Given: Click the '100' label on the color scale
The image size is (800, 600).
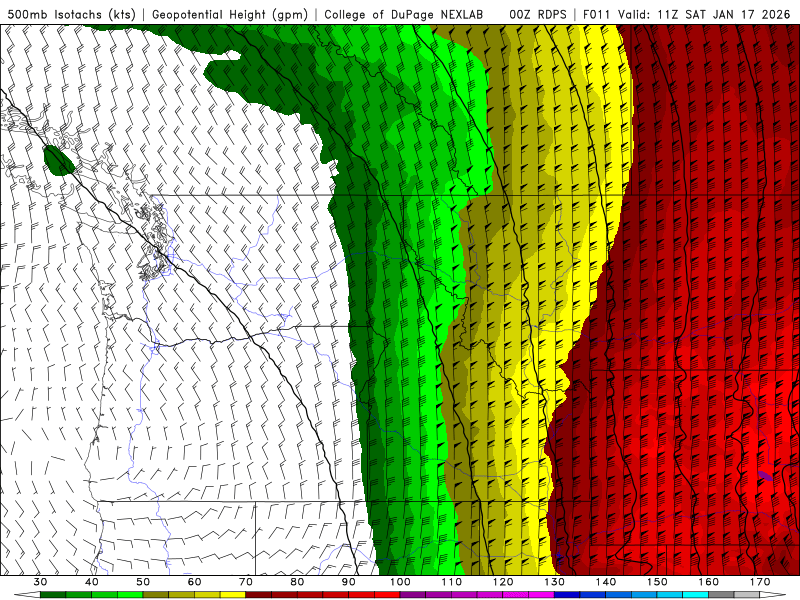Looking at the screenshot, I should (x=401, y=582).
